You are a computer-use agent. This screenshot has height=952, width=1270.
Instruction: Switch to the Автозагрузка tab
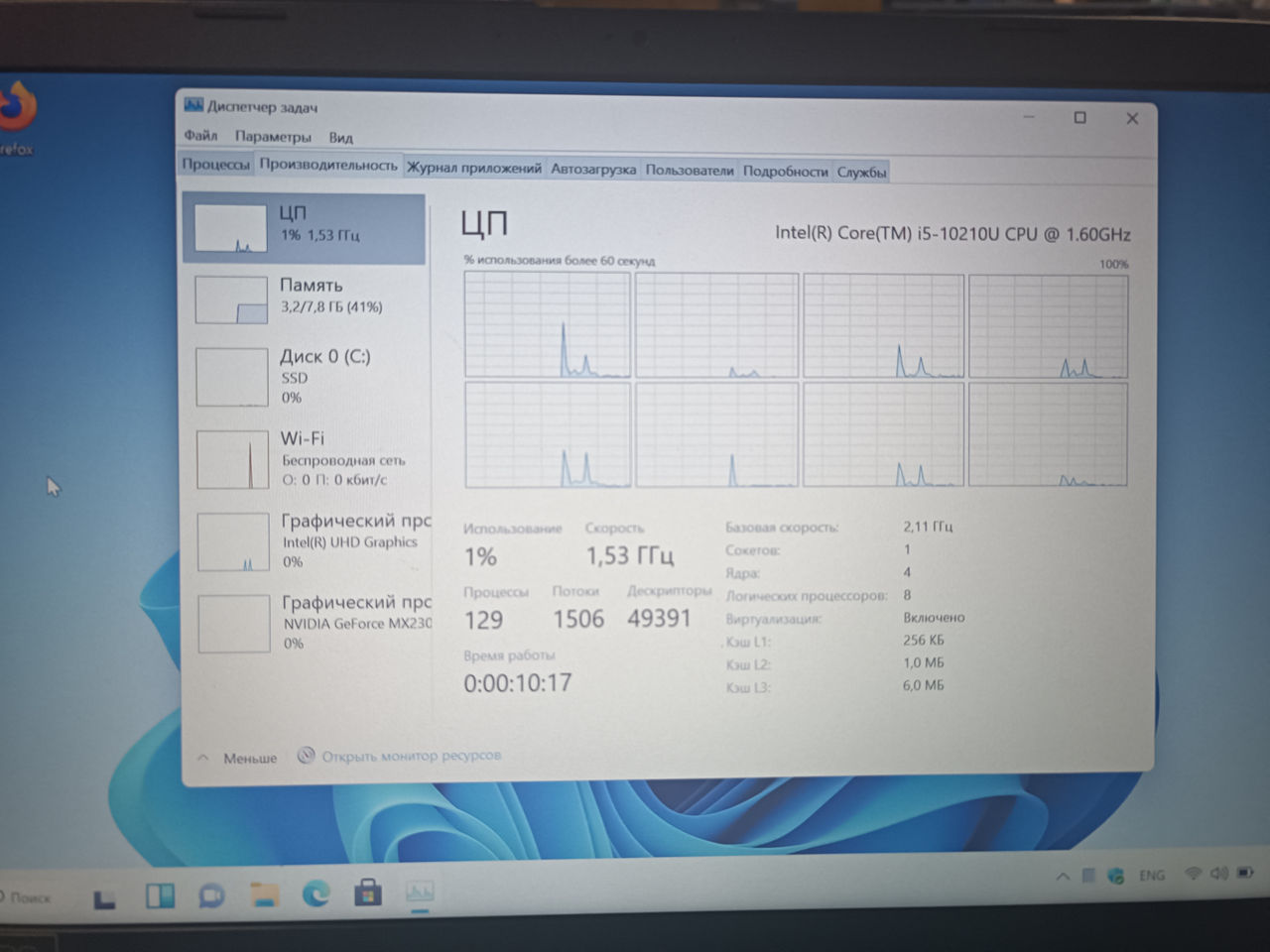point(593,169)
